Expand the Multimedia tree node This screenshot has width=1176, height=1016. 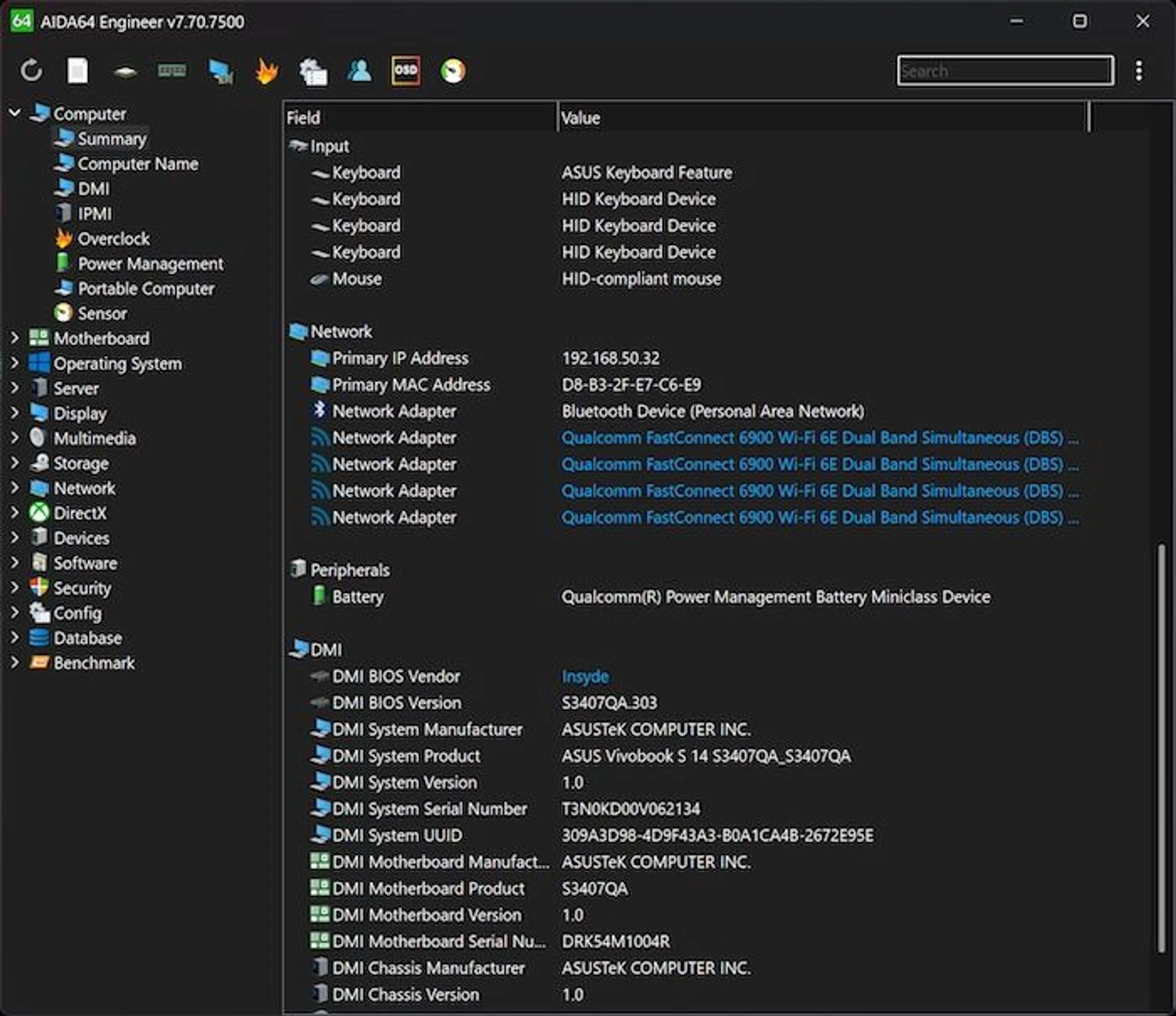15,437
